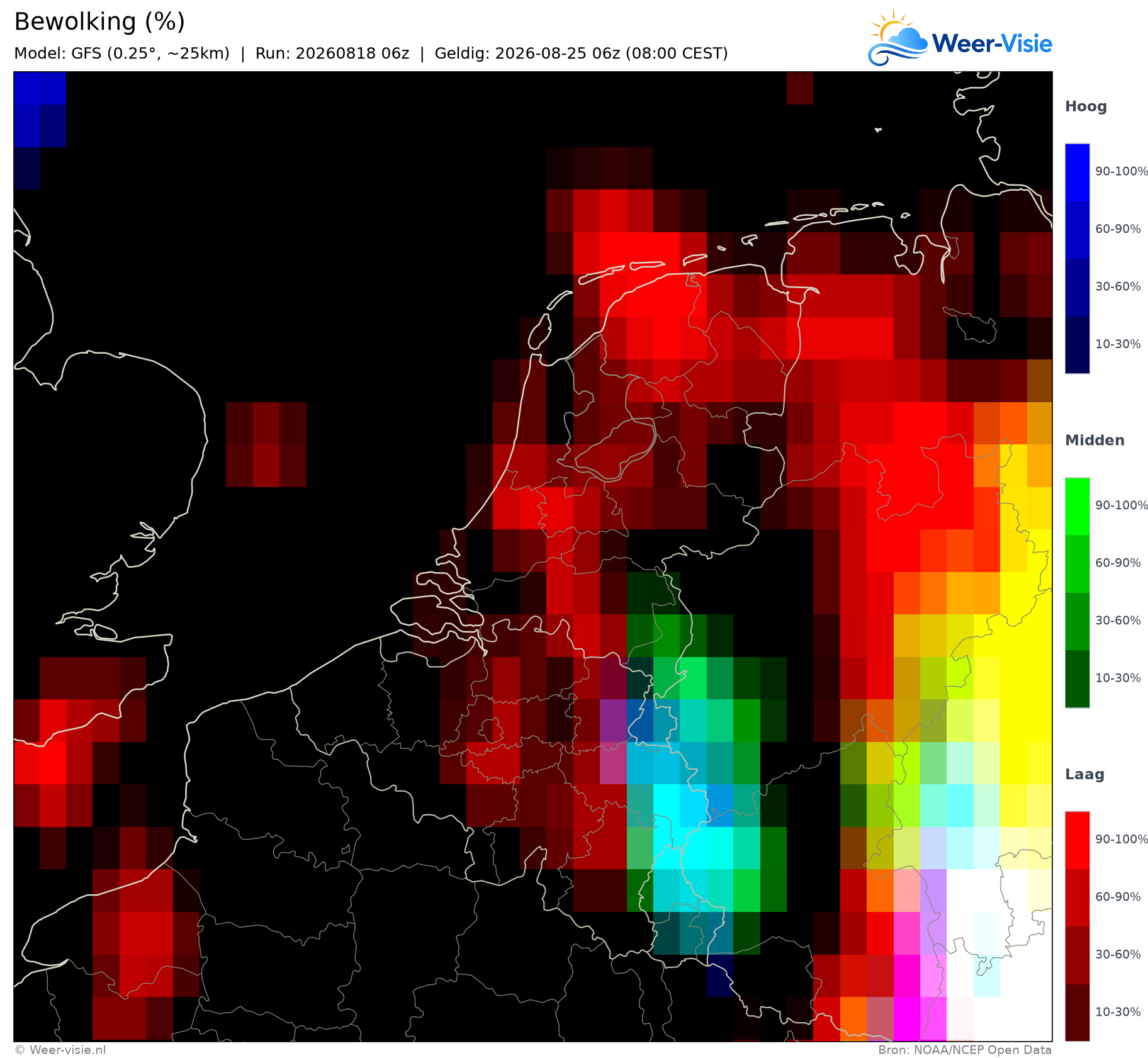
Task: Select the bright green Midden 90-100% swatch
Action: tap(1077, 506)
